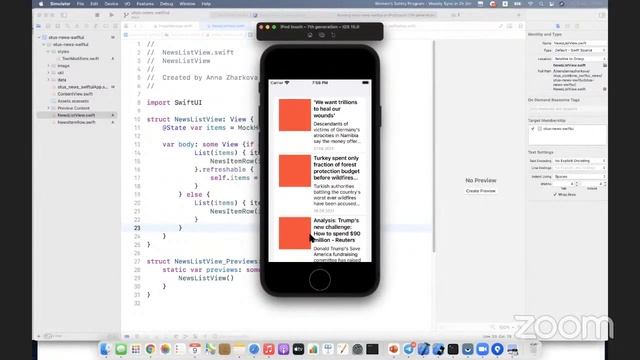Collapse the root stus-news-swiftui project

(39, 37)
